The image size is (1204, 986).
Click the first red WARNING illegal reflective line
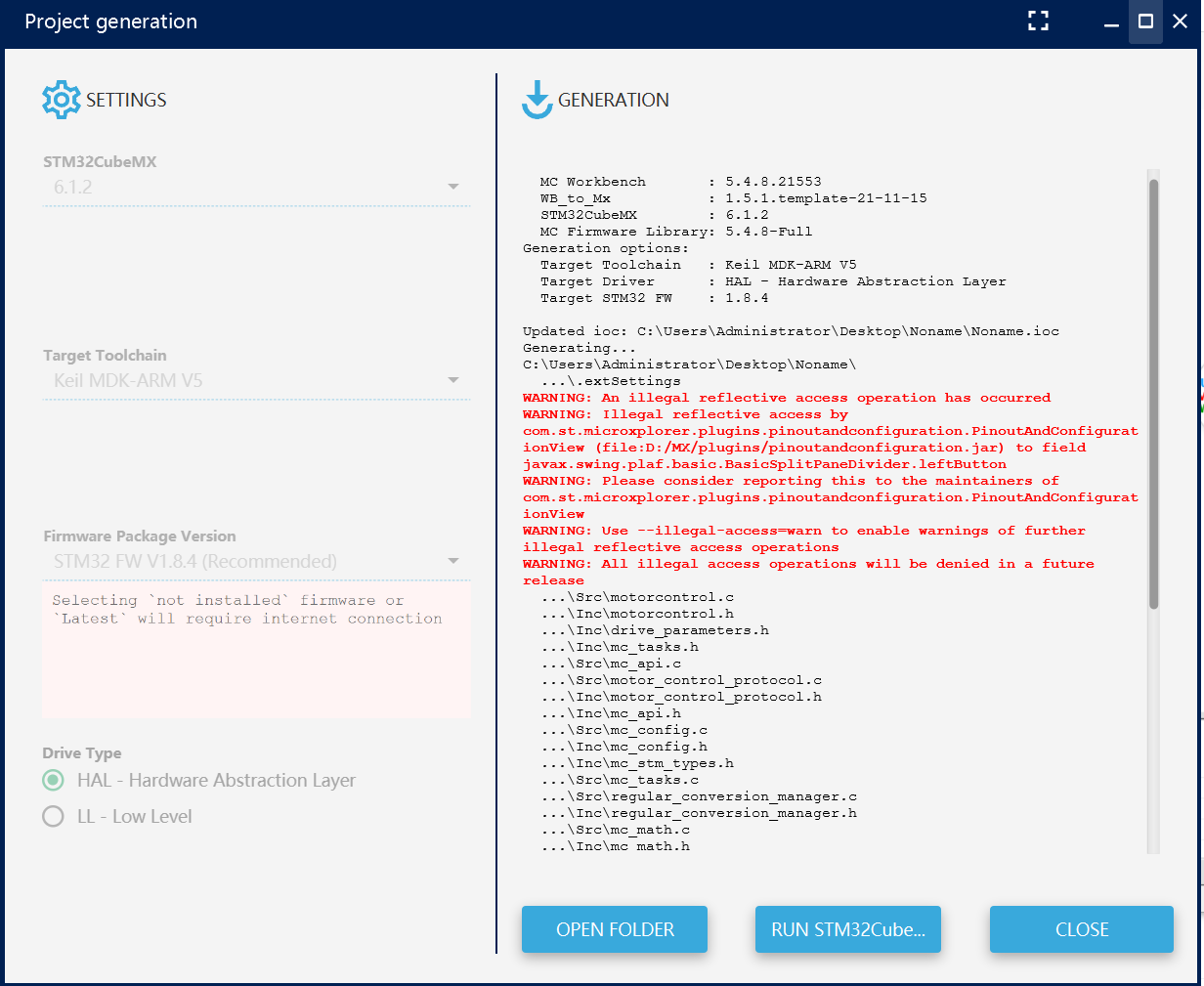[787, 398]
